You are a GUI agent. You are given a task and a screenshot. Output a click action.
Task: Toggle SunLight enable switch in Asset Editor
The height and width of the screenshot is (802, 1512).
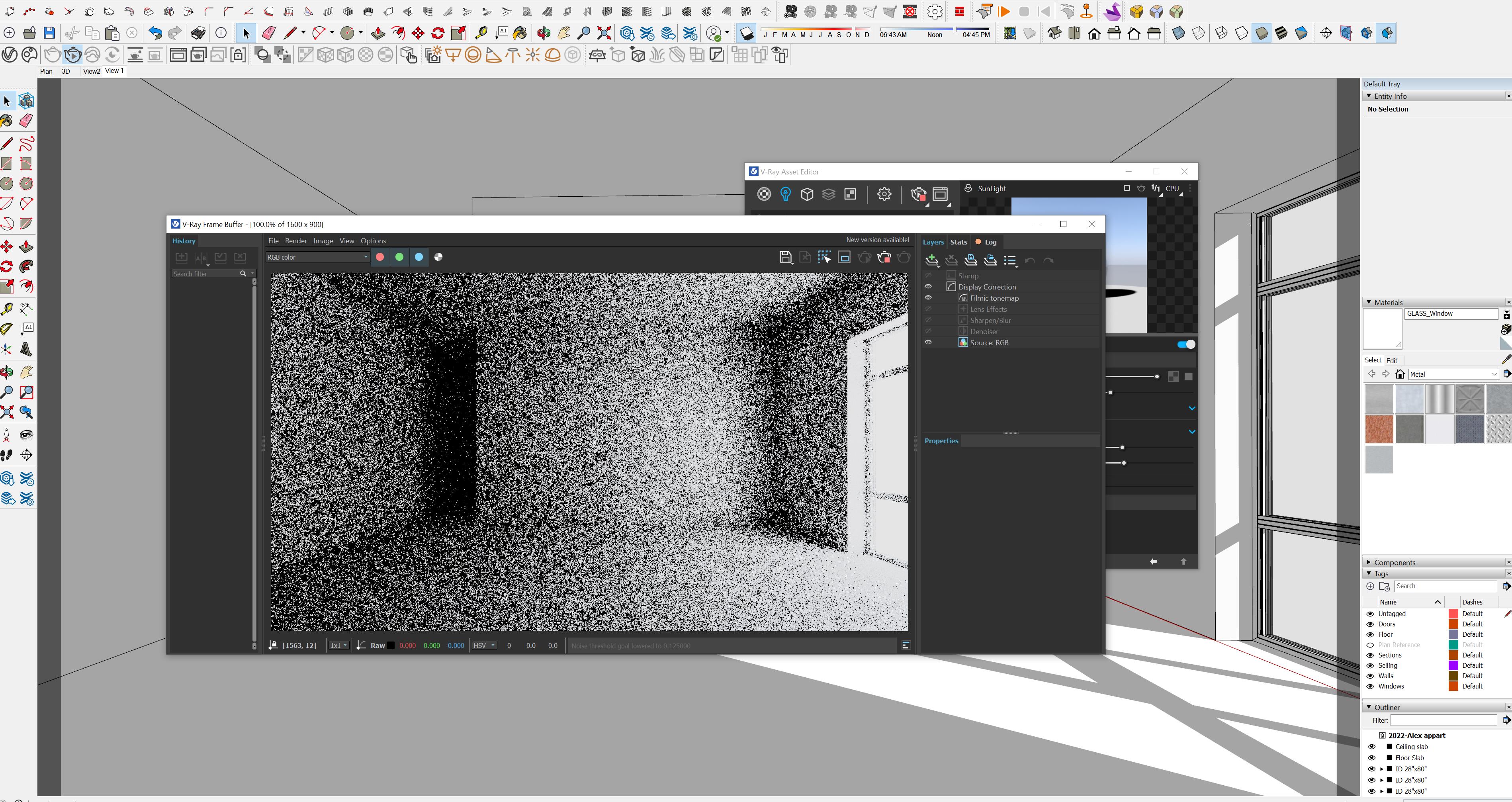pos(1186,344)
